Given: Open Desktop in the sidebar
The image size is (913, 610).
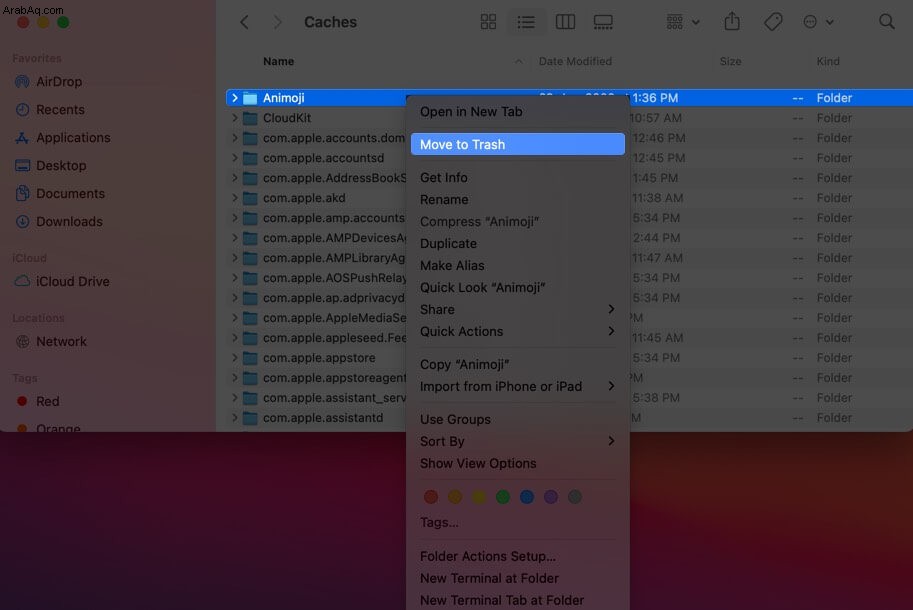Looking at the screenshot, I should point(51,165).
